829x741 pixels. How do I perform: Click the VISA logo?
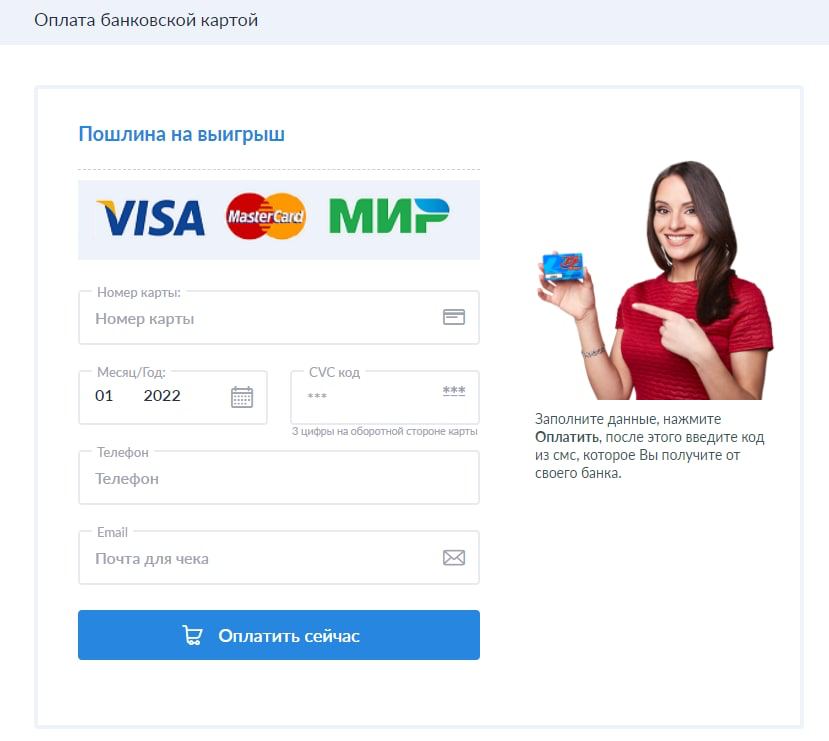pos(151,218)
